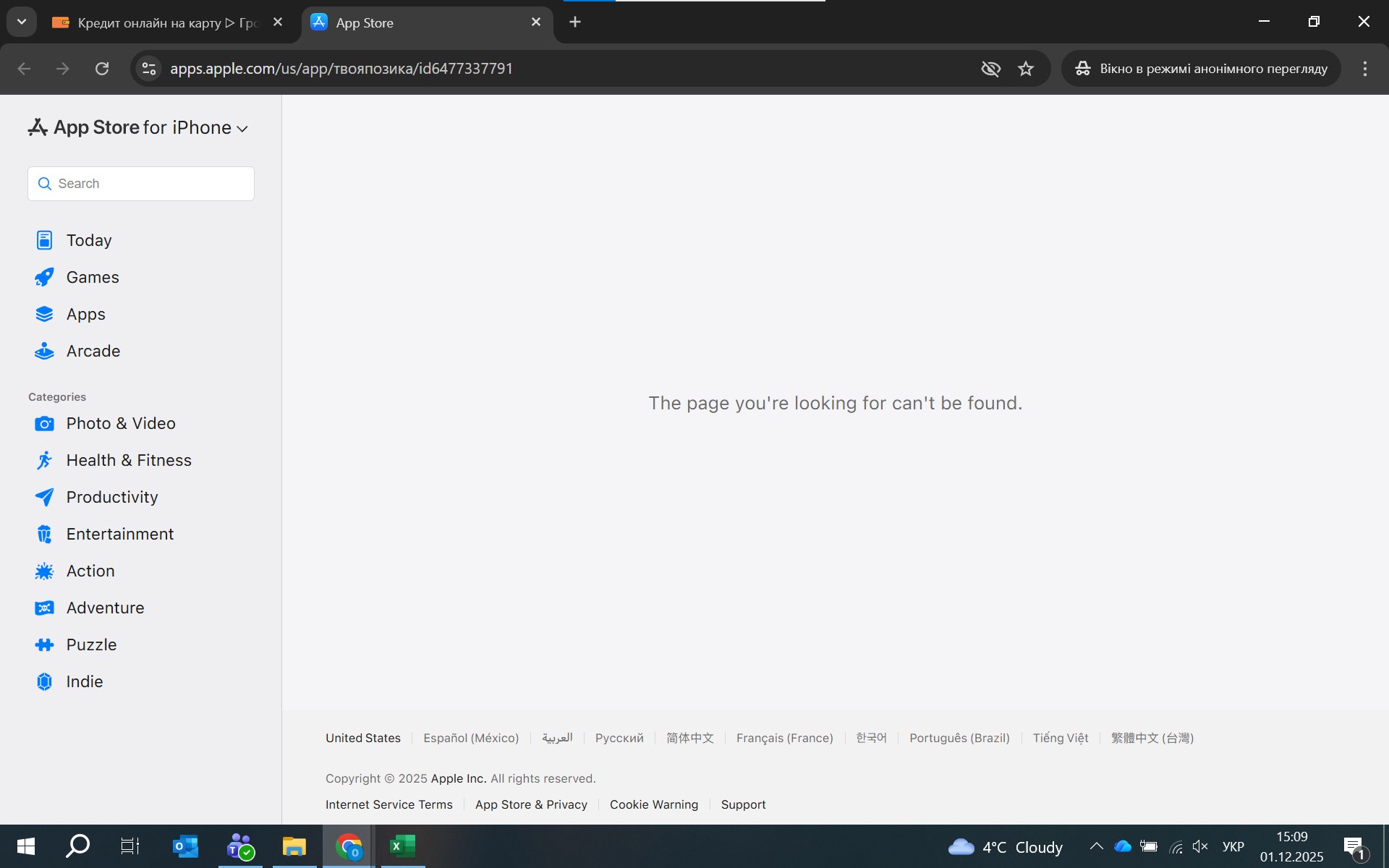The width and height of the screenshot is (1389, 868).
Task: Bookmark this page with the star icon
Action: click(x=1026, y=69)
